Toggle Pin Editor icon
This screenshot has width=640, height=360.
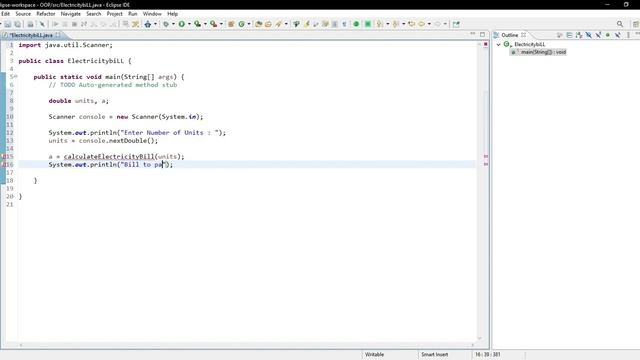456,24
